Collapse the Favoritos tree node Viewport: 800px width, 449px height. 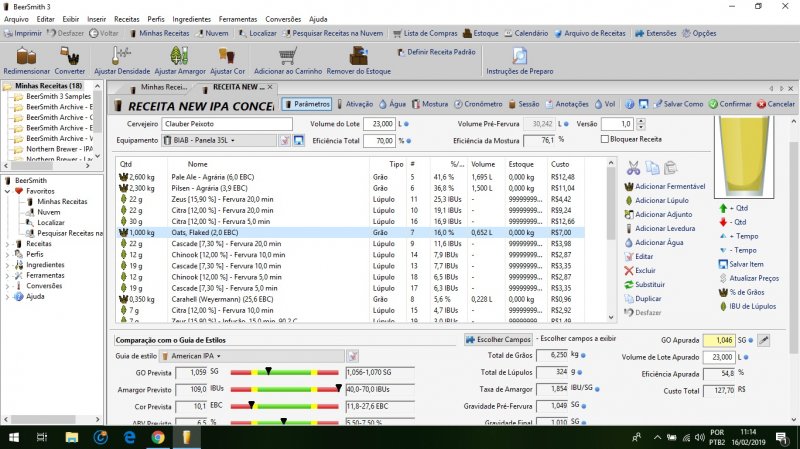pos(8,191)
